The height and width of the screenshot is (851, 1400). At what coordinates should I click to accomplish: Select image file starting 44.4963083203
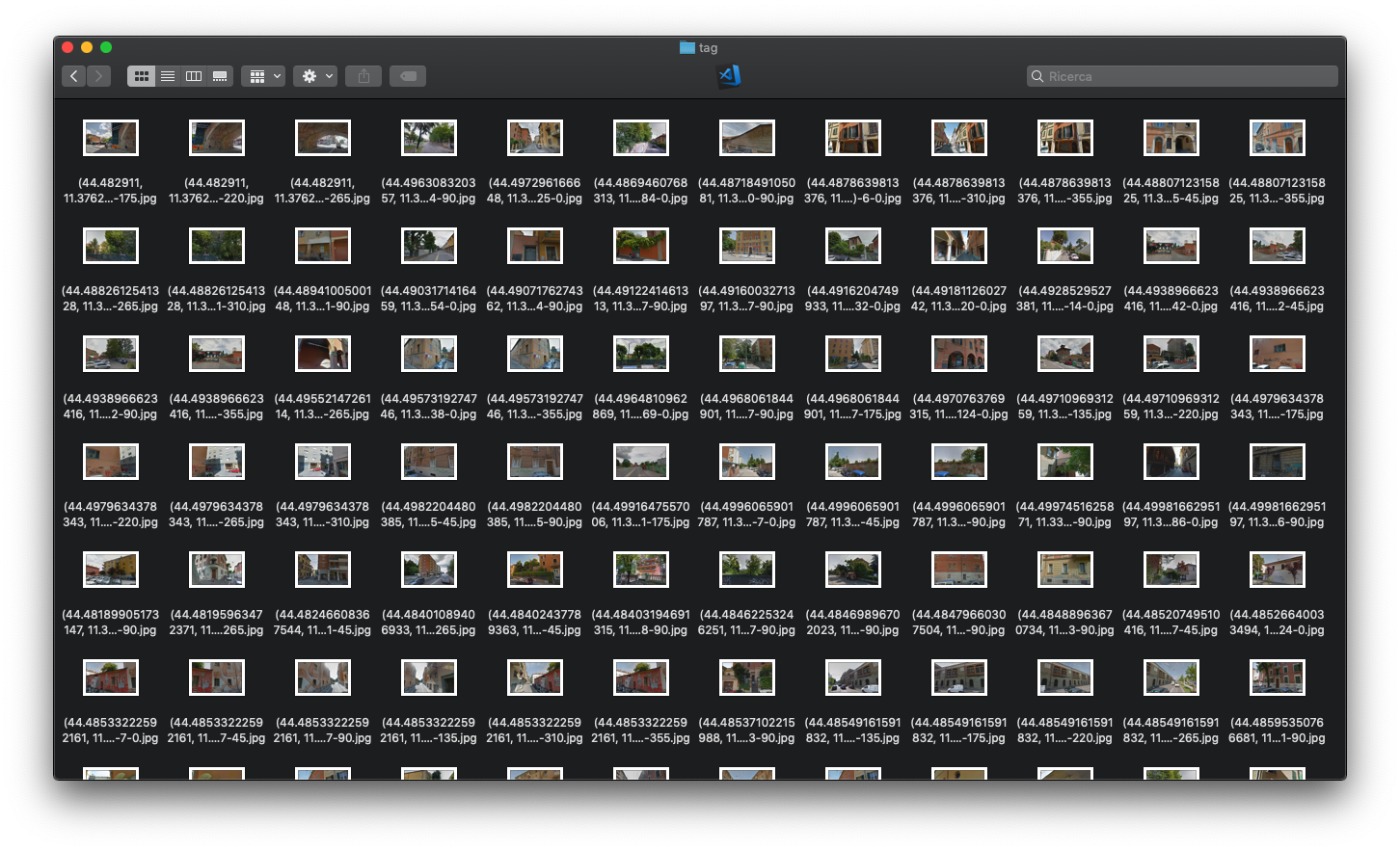pyautogui.click(x=429, y=138)
